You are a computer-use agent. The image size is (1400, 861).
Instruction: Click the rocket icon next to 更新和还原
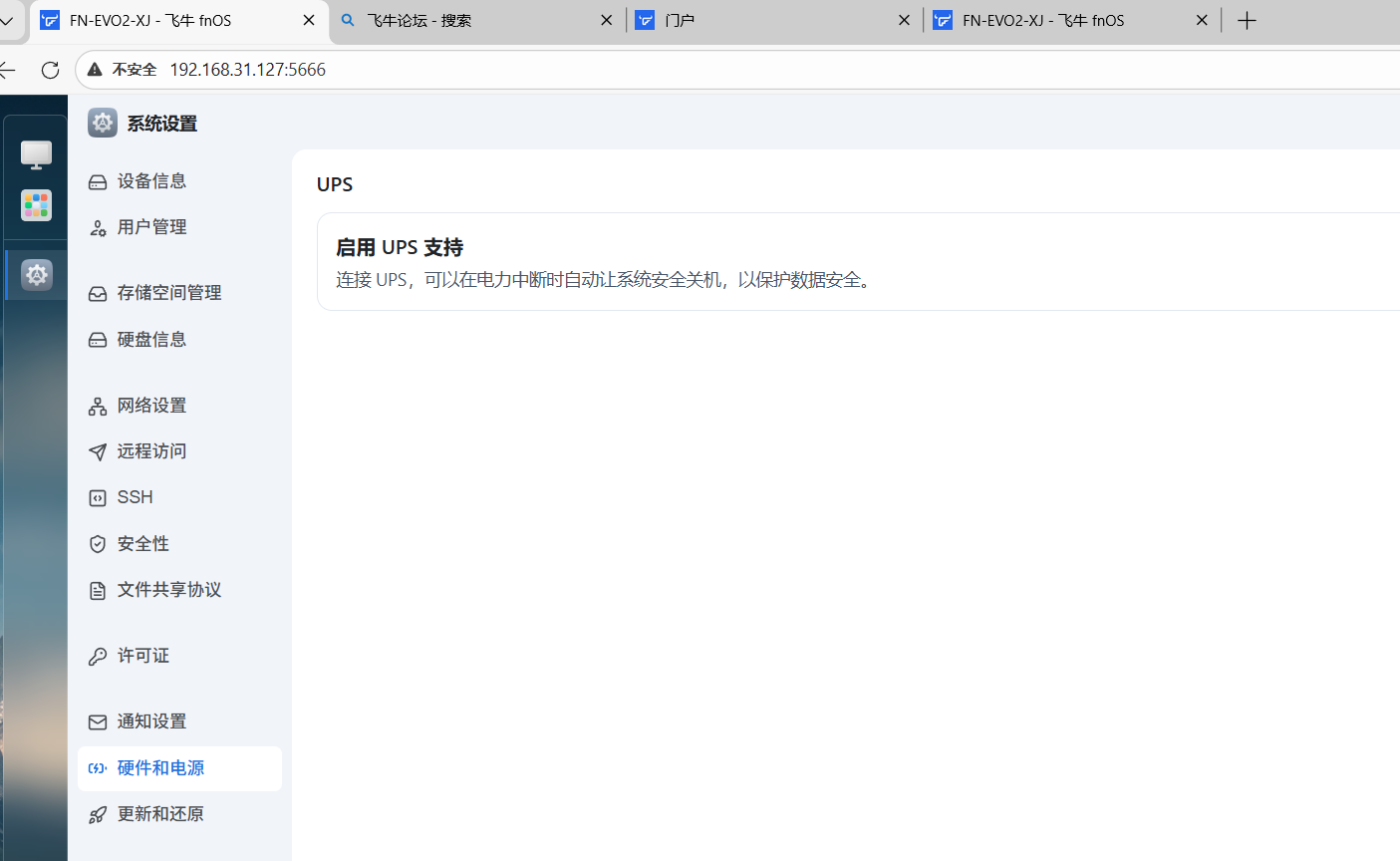[97, 814]
